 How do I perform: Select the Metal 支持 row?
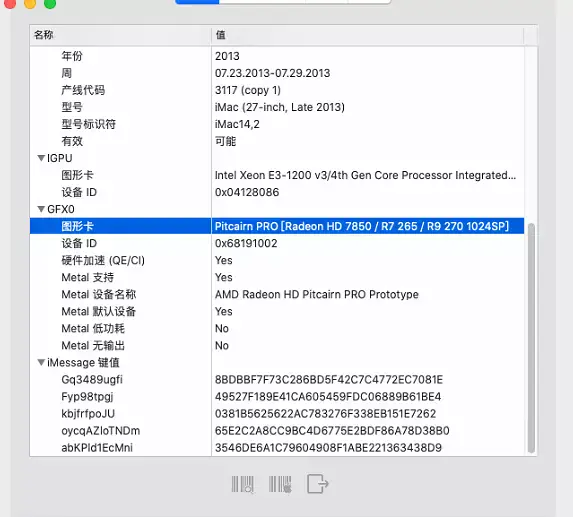(x=277, y=277)
